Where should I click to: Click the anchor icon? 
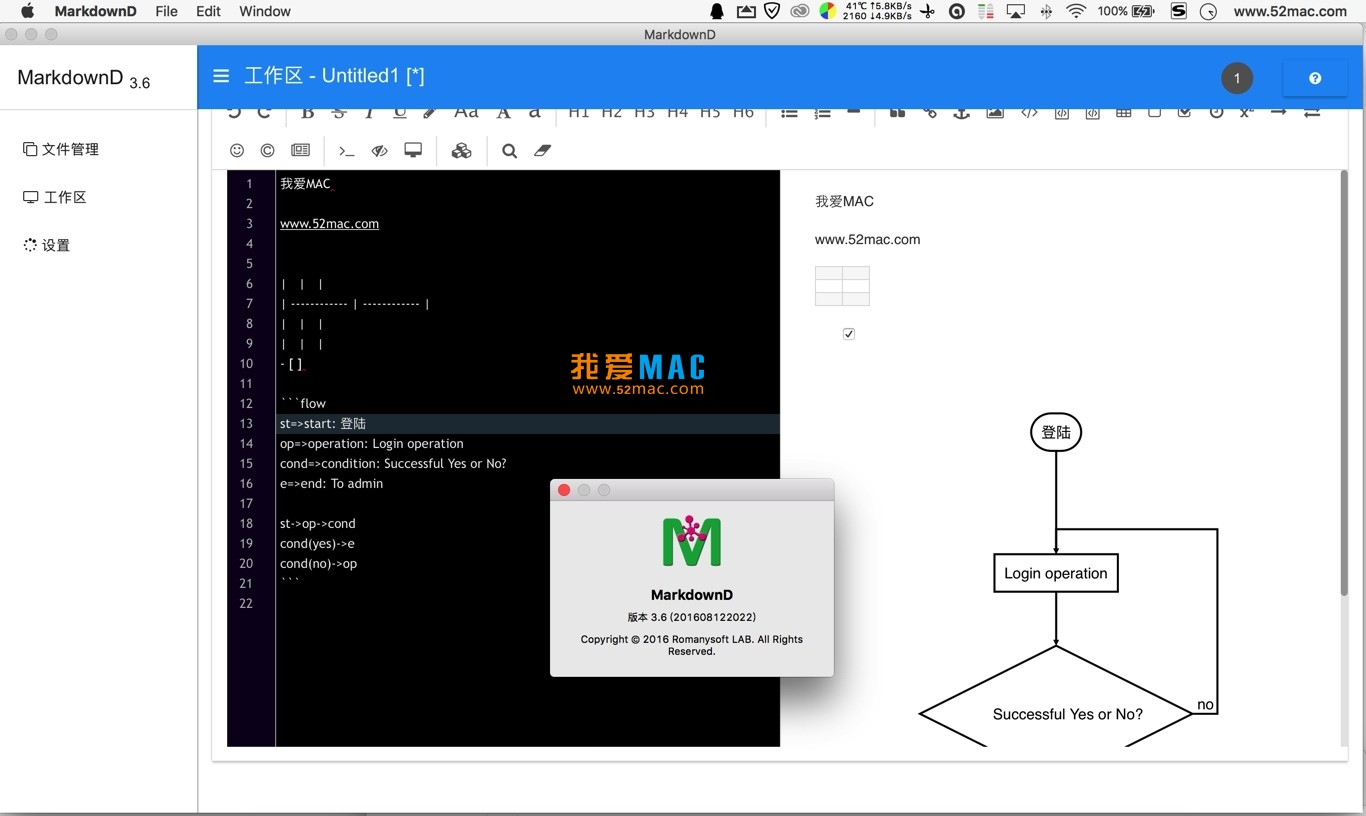[x=961, y=112]
